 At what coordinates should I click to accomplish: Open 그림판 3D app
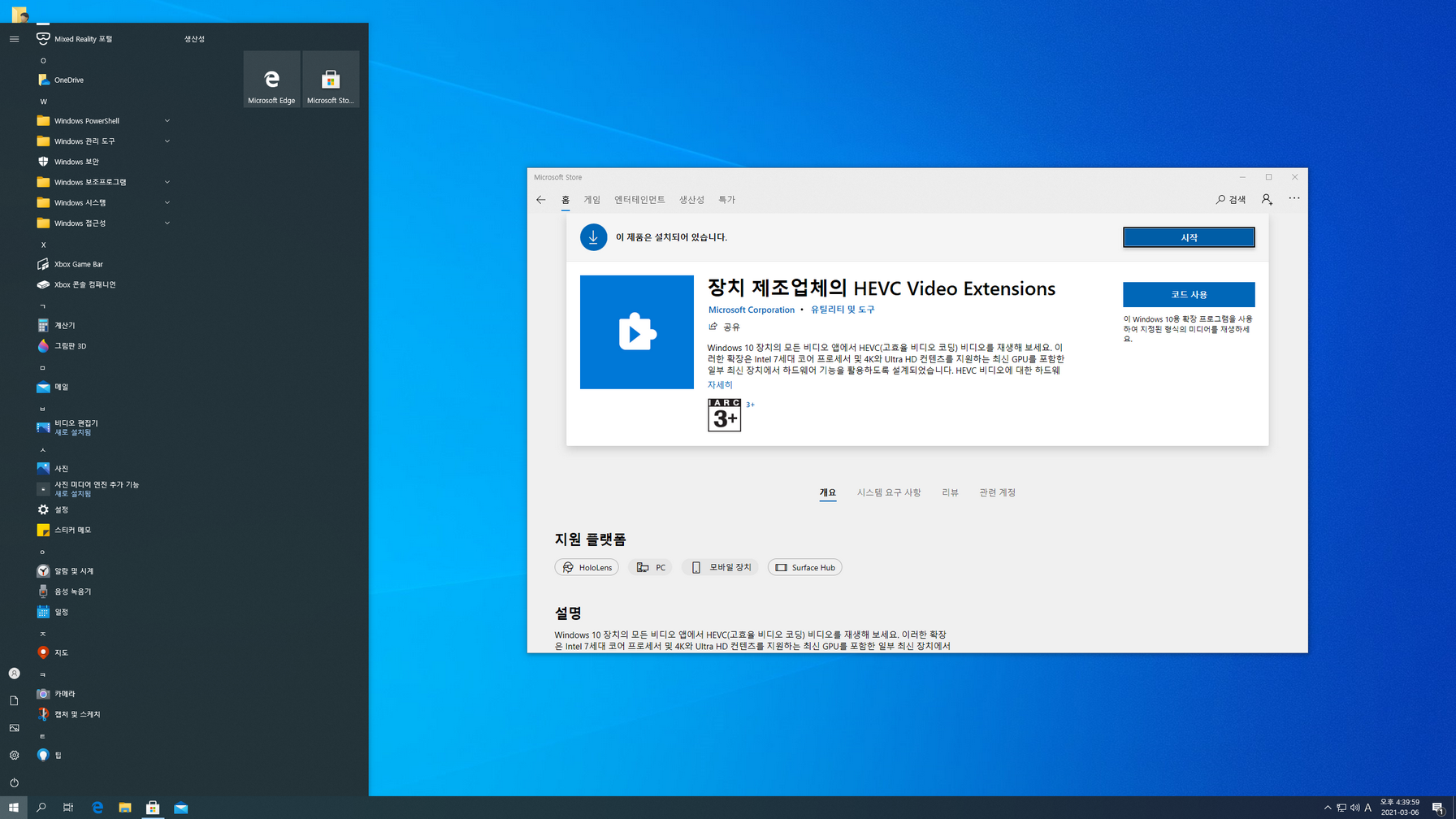click(104, 346)
